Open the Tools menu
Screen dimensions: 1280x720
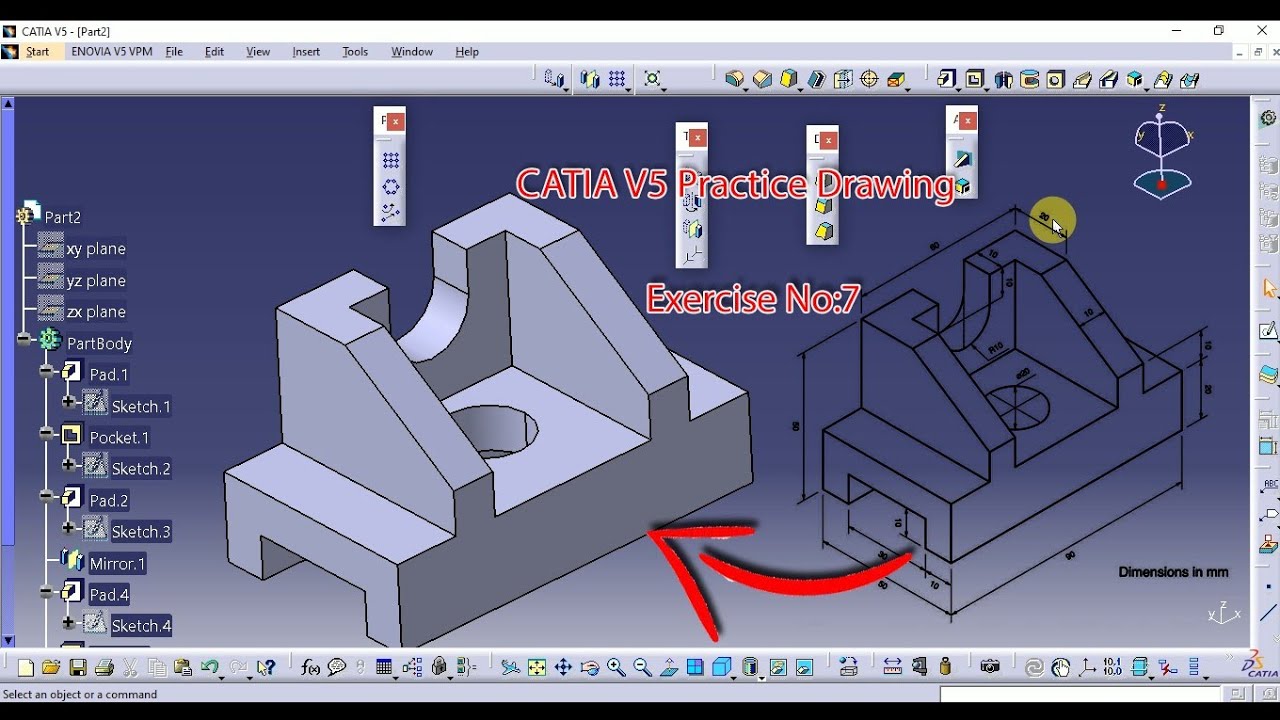pyautogui.click(x=355, y=51)
